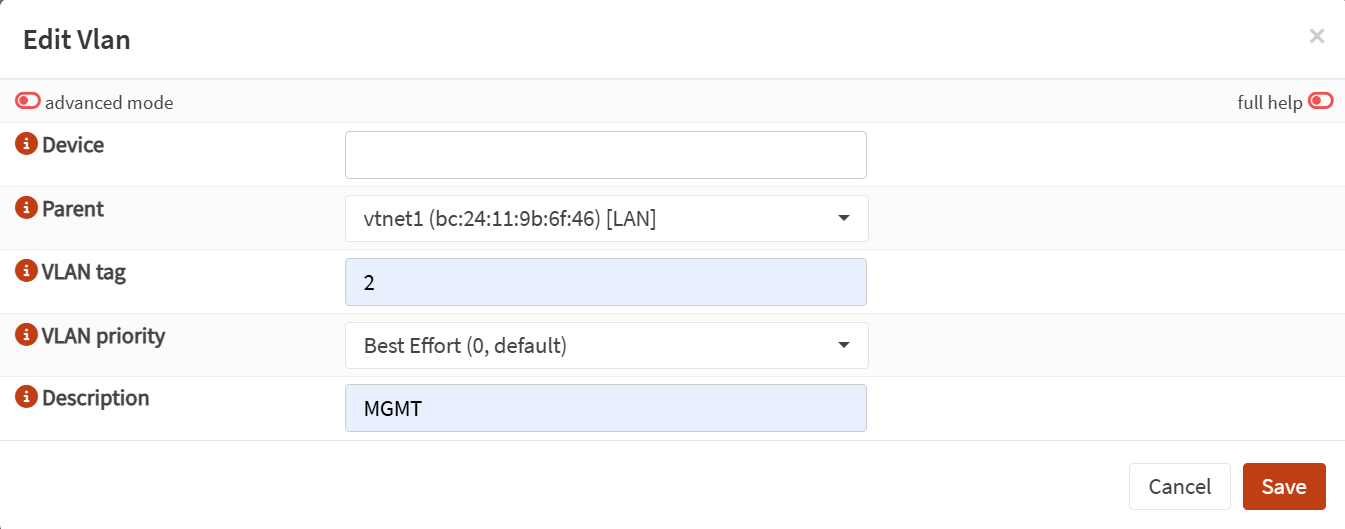Click the caret arrow on vtnet1 selector
The image size is (1345, 529).
click(844, 218)
